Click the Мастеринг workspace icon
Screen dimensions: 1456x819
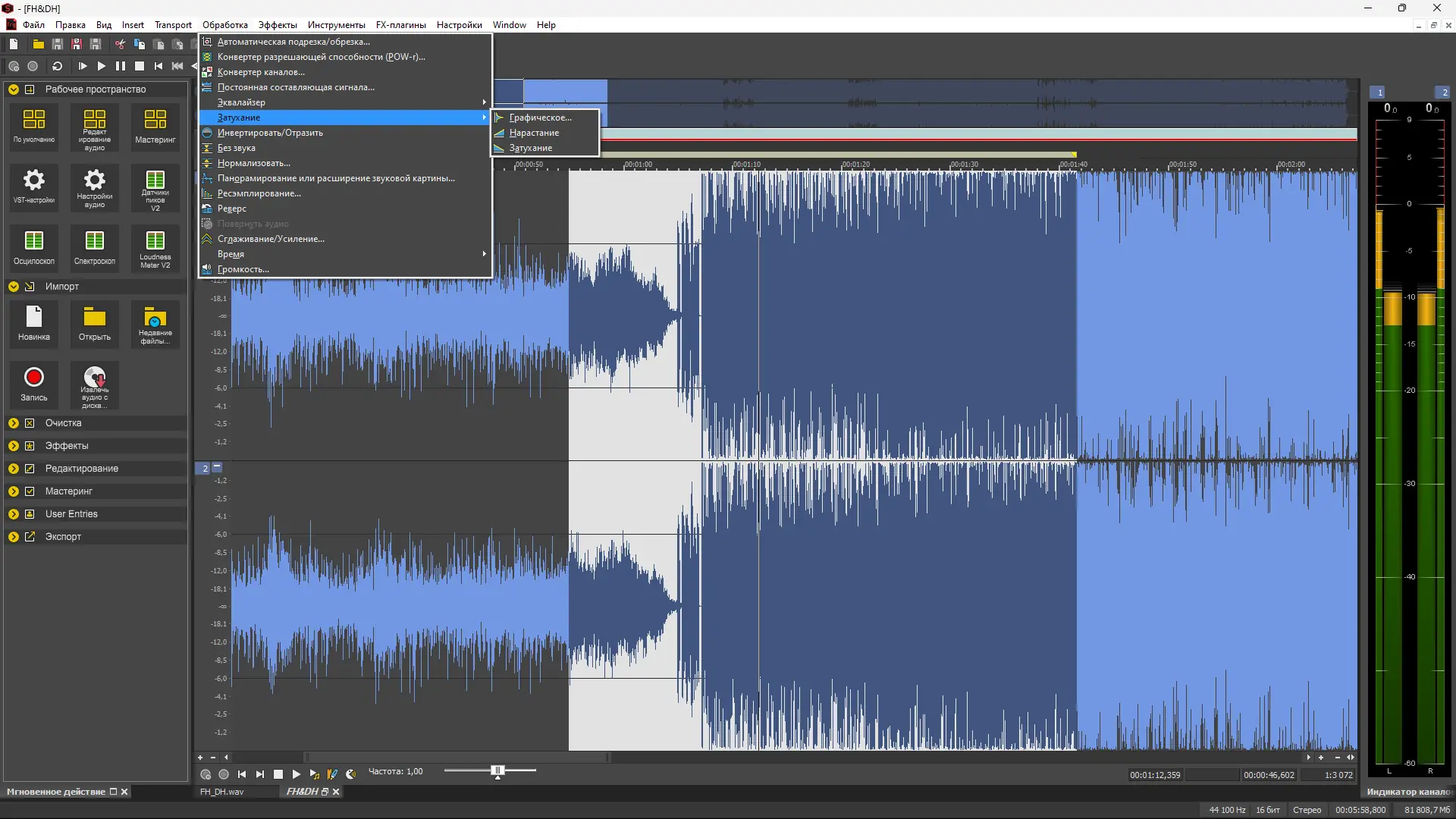155,120
